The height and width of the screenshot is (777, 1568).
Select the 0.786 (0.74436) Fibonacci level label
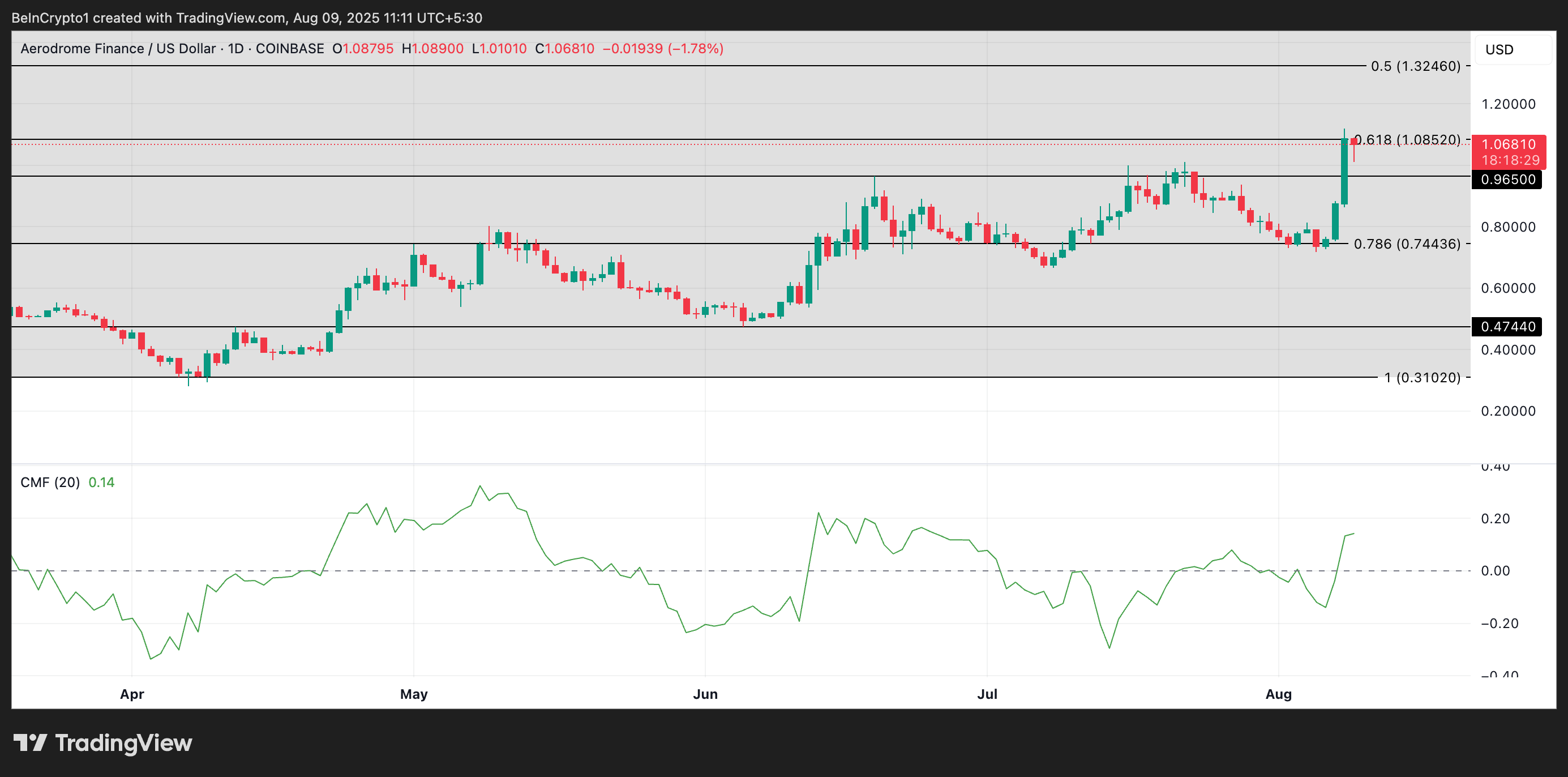click(x=1406, y=244)
